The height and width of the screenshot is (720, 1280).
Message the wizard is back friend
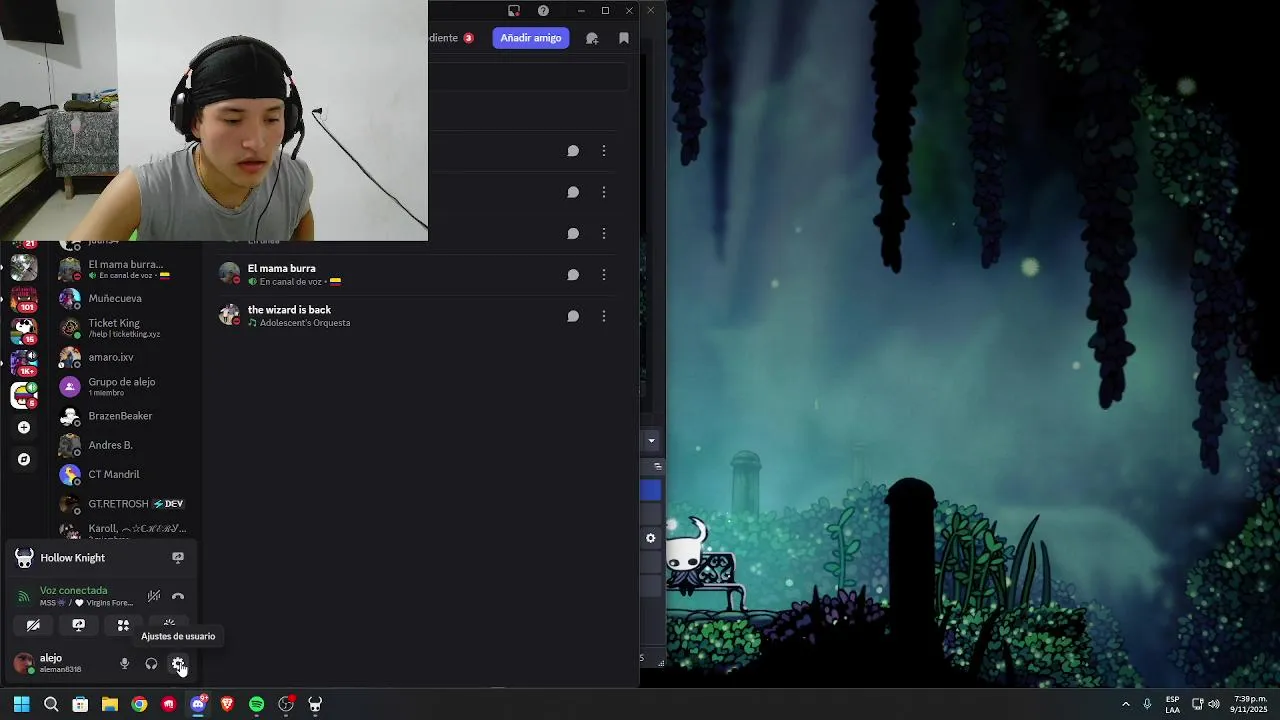[x=573, y=316]
